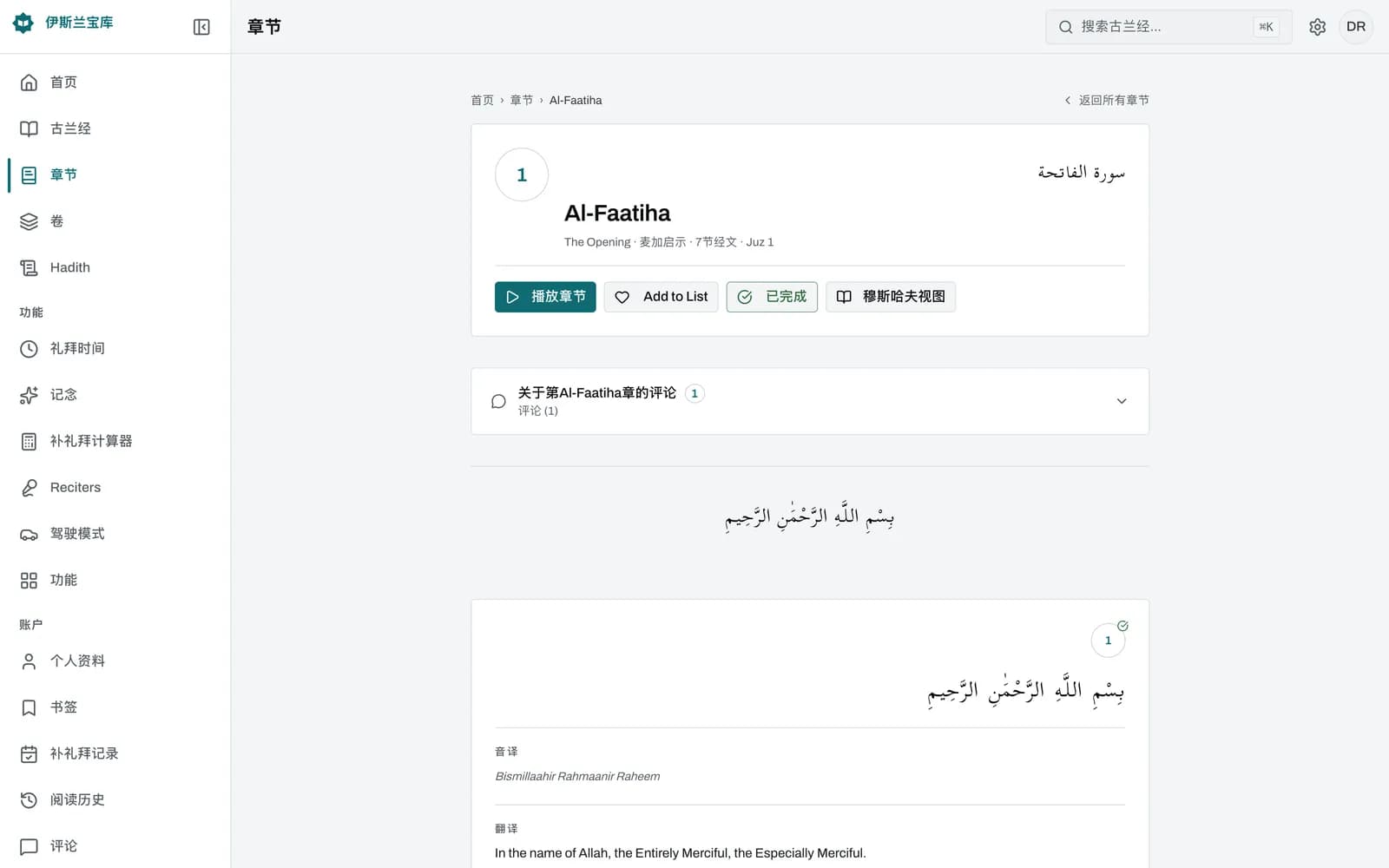Select 驾驶模式 in the sidebar
Image resolution: width=1389 pixels, height=868 pixels.
(115, 534)
